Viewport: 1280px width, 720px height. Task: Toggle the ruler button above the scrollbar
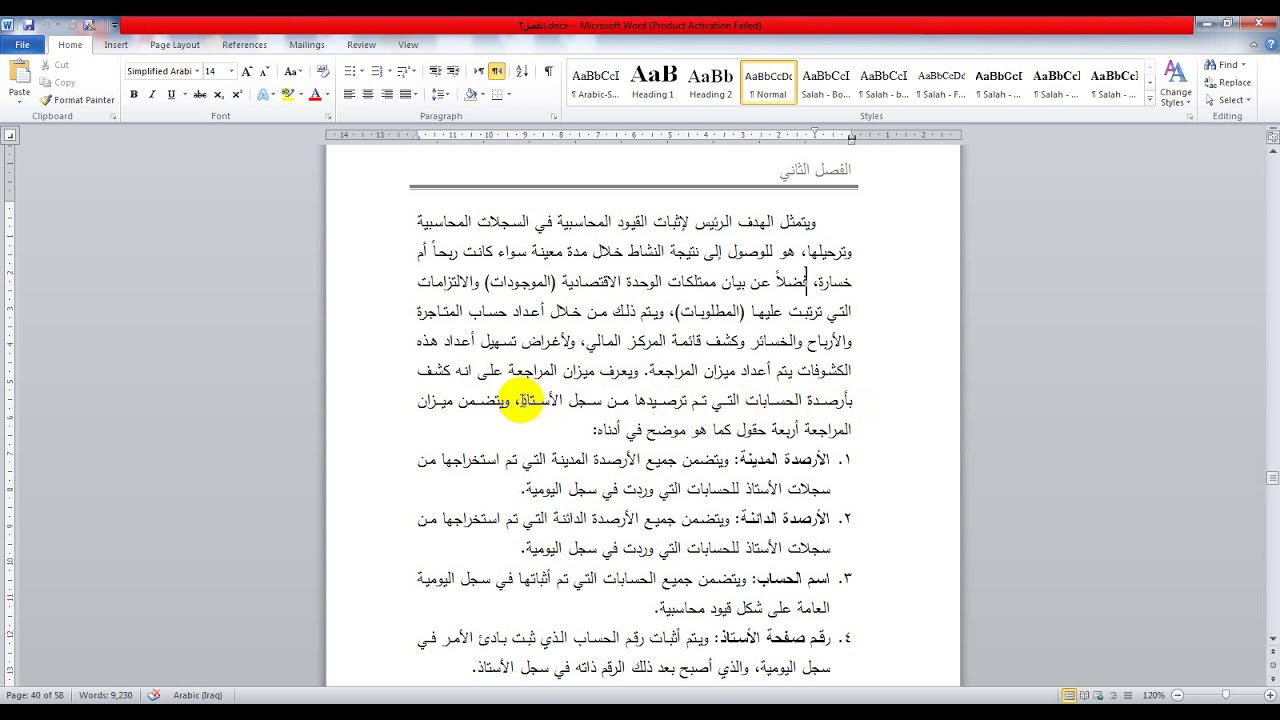[1273, 136]
